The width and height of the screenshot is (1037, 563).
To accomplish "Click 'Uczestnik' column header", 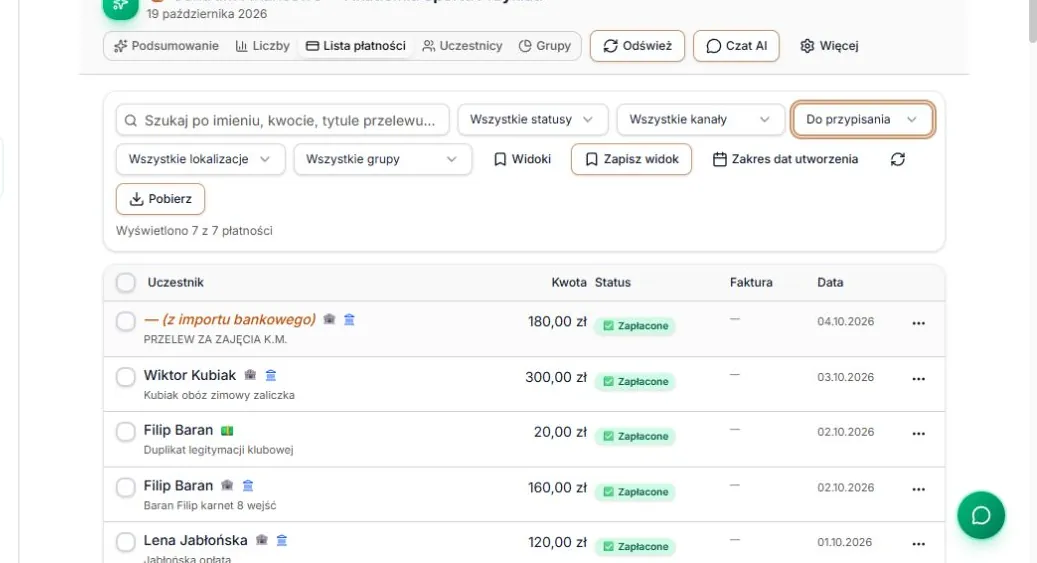I will tap(175, 282).
